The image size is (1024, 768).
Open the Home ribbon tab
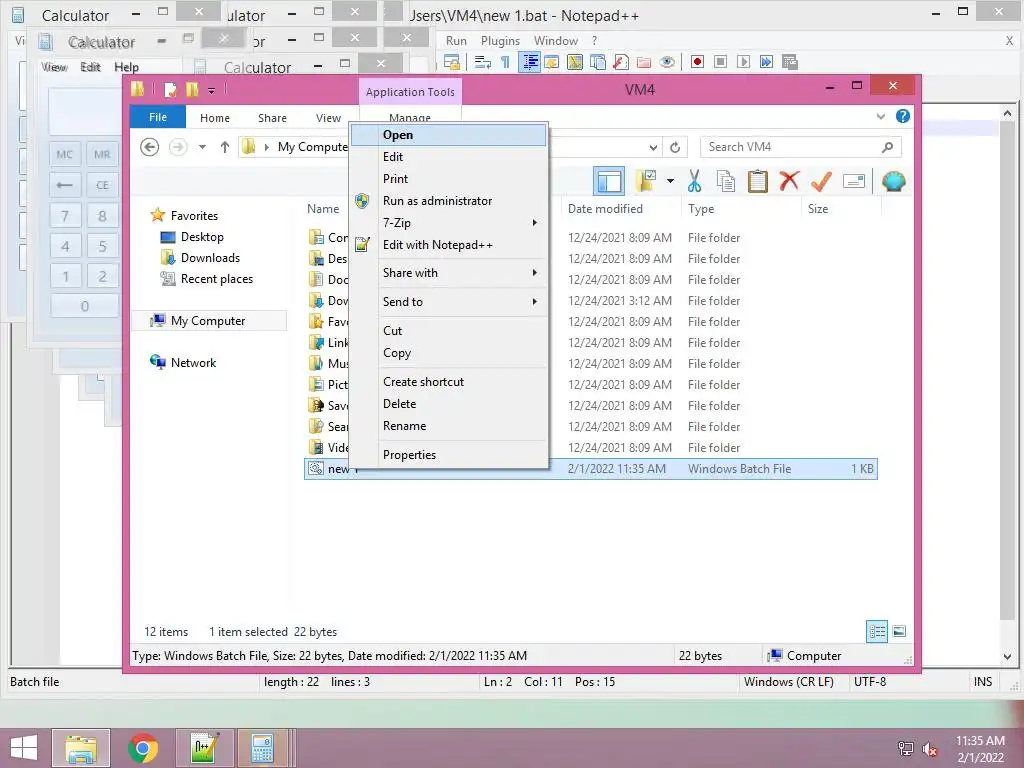215,118
